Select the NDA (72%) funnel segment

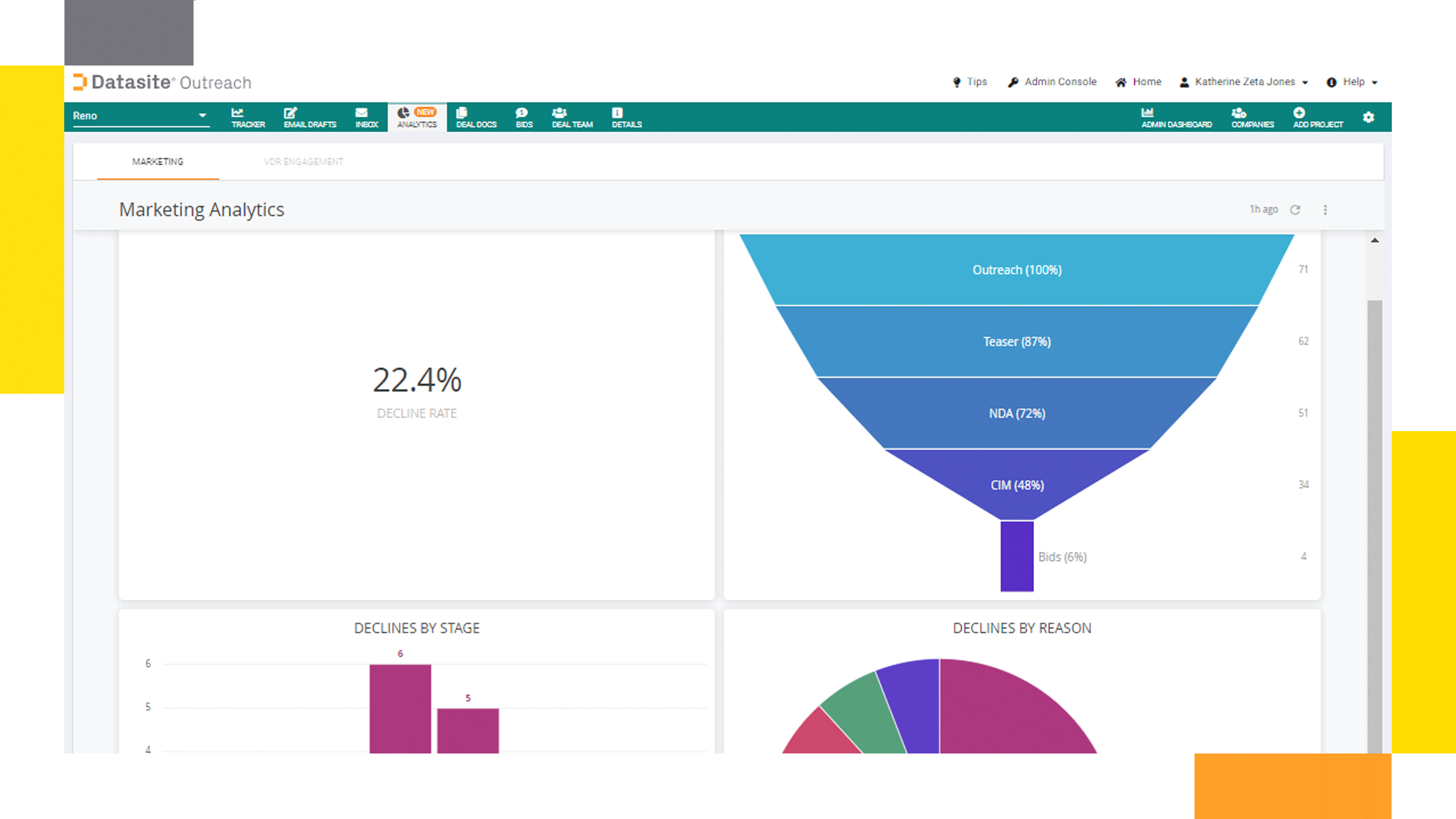pos(1017,413)
